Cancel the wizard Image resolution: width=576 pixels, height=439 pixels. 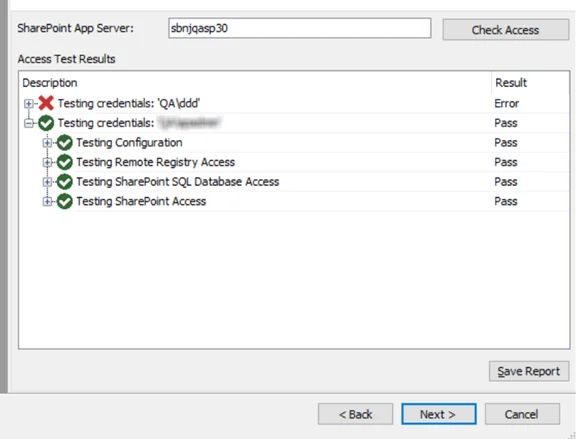click(x=522, y=414)
